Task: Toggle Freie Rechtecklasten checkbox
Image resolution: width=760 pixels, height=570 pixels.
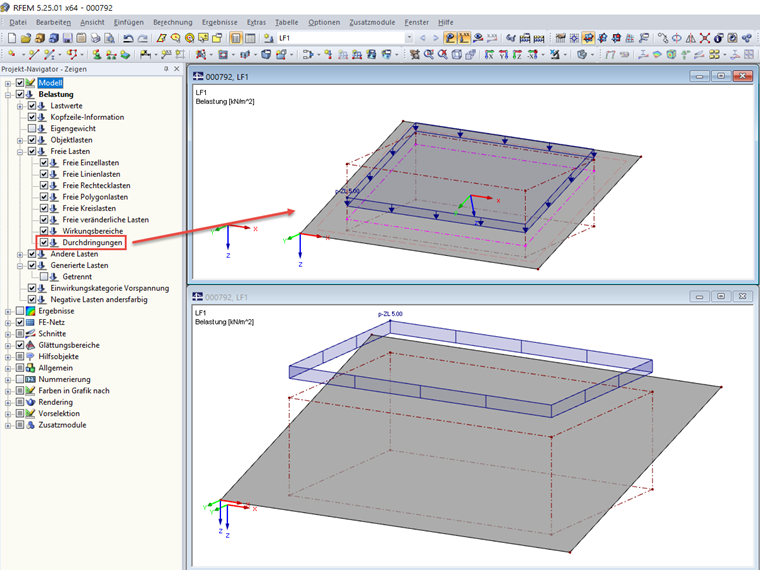Action: pos(44,185)
